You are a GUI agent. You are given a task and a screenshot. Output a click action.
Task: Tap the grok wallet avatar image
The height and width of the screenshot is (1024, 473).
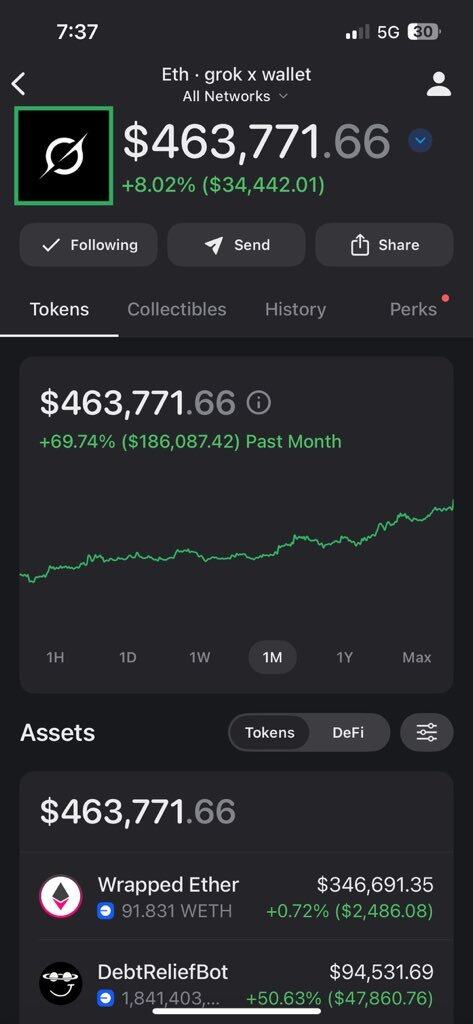pyautogui.click(x=64, y=156)
